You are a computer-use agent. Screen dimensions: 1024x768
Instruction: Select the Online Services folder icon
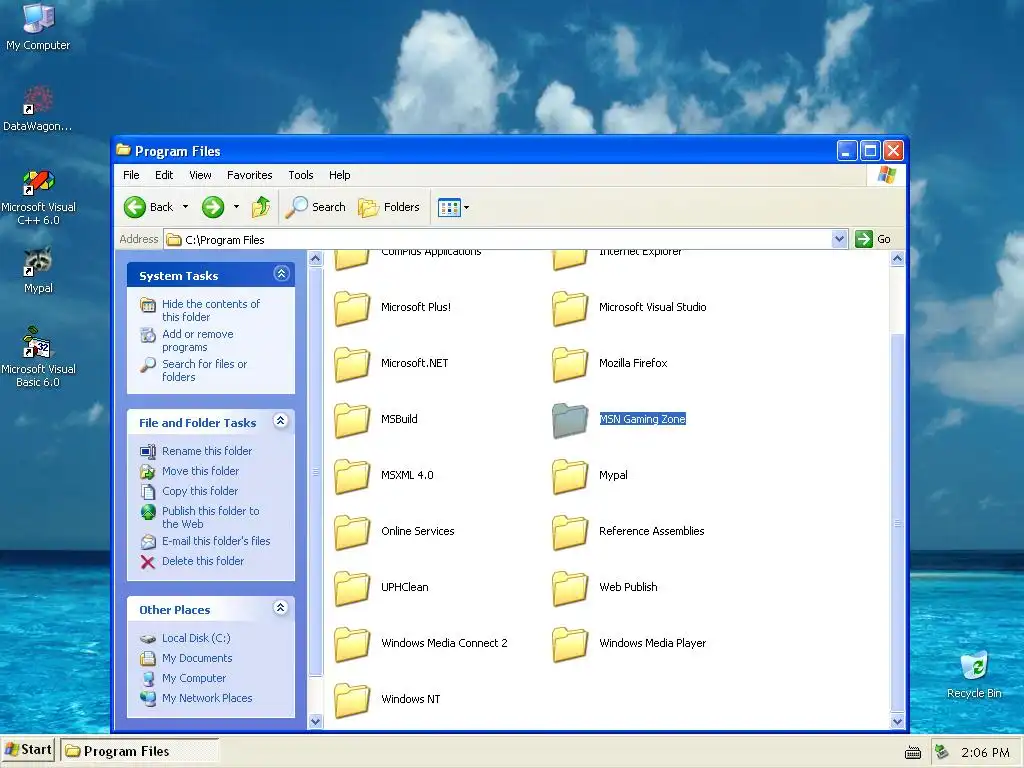click(352, 532)
